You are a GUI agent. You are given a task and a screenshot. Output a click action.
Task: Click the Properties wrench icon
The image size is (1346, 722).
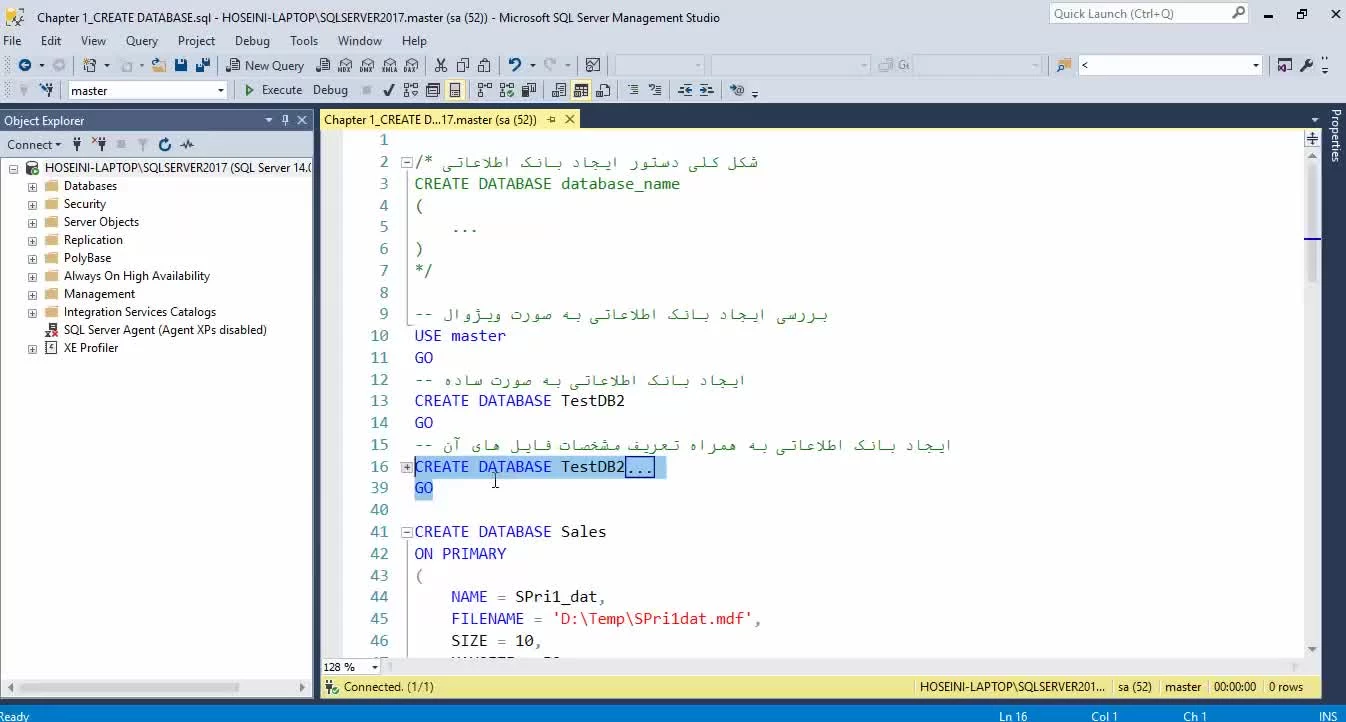click(1307, 65)
